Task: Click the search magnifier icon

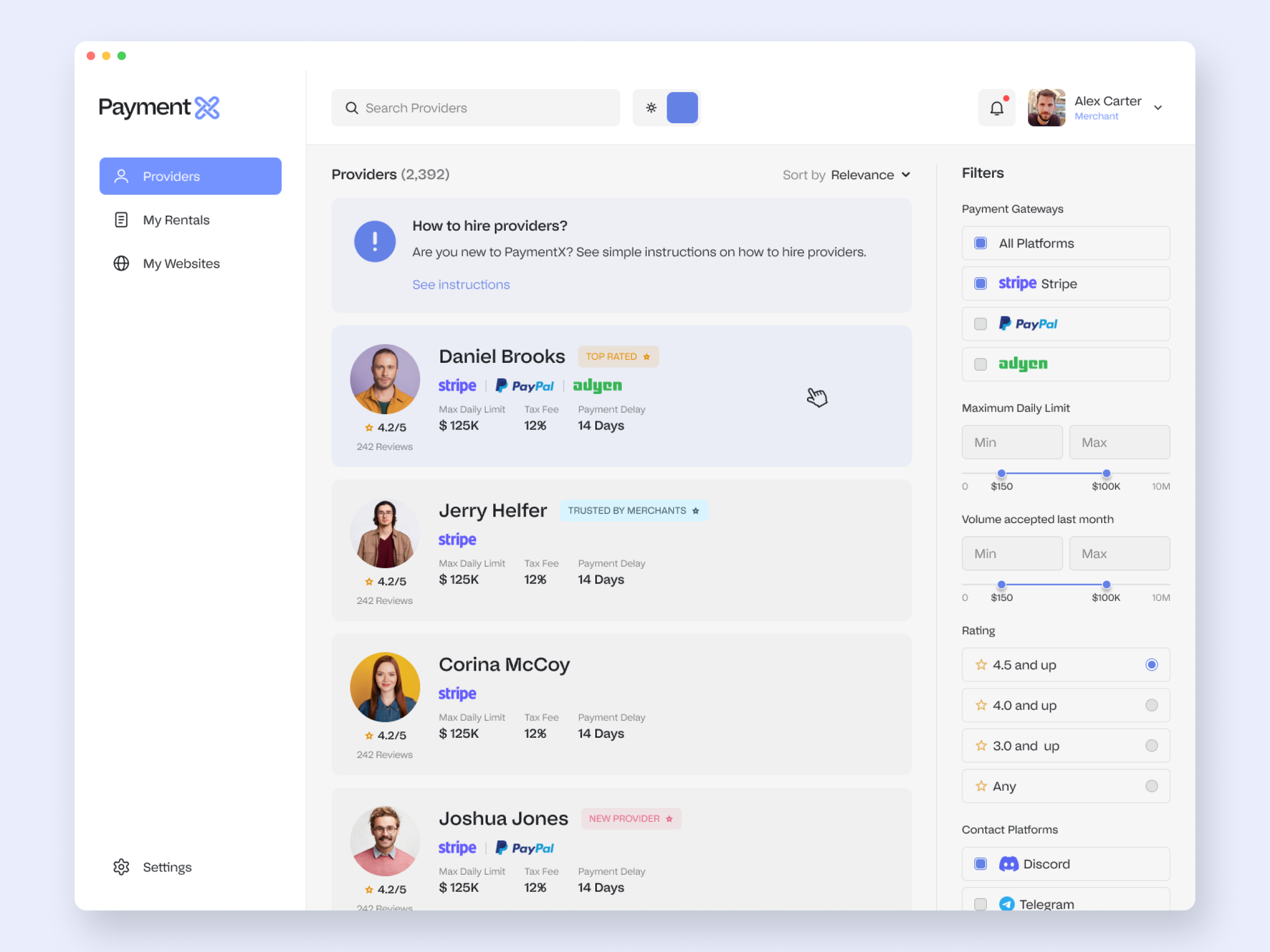Action: [351, 108]
